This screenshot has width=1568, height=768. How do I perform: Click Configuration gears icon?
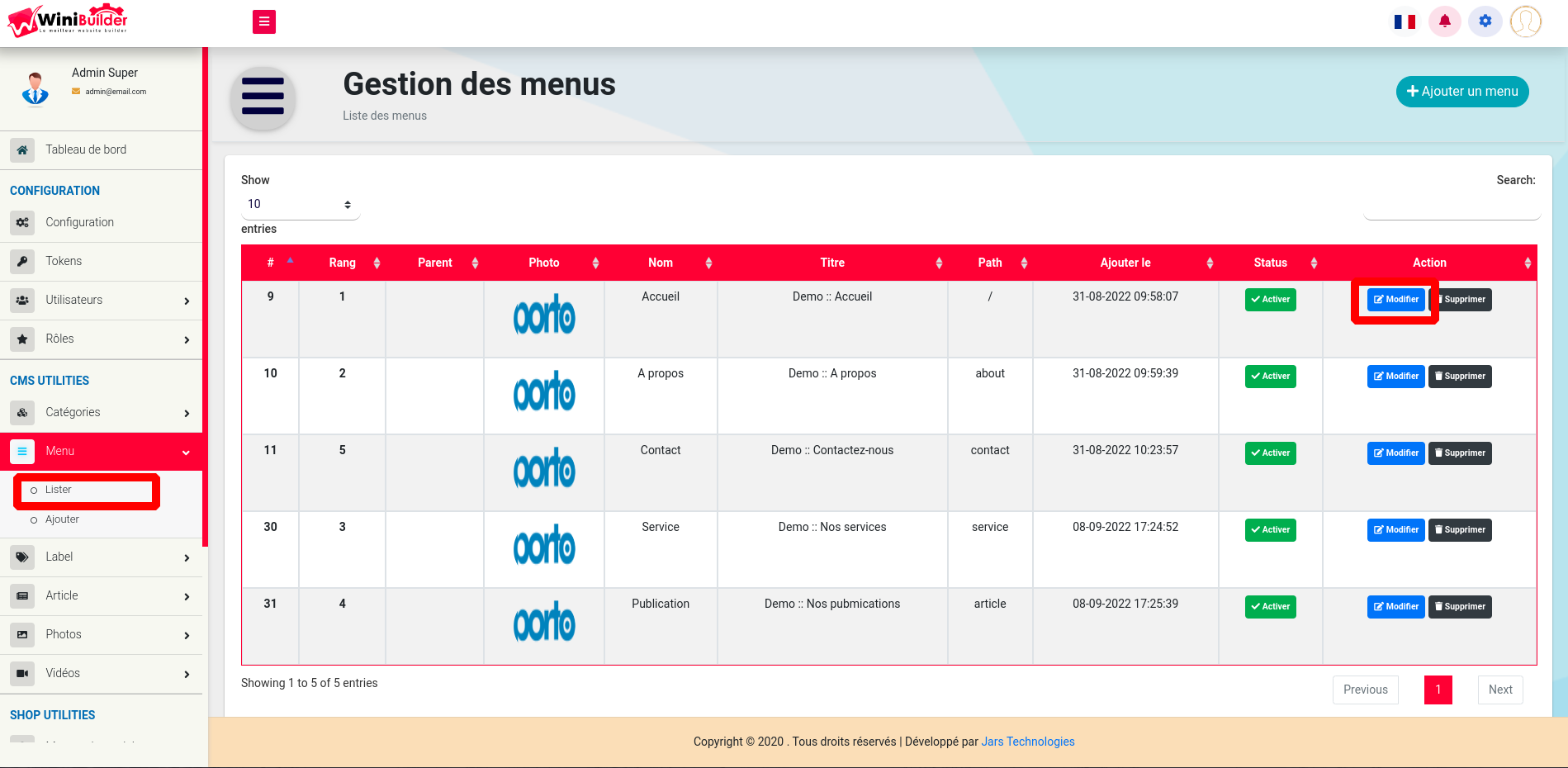click(22, 223)
